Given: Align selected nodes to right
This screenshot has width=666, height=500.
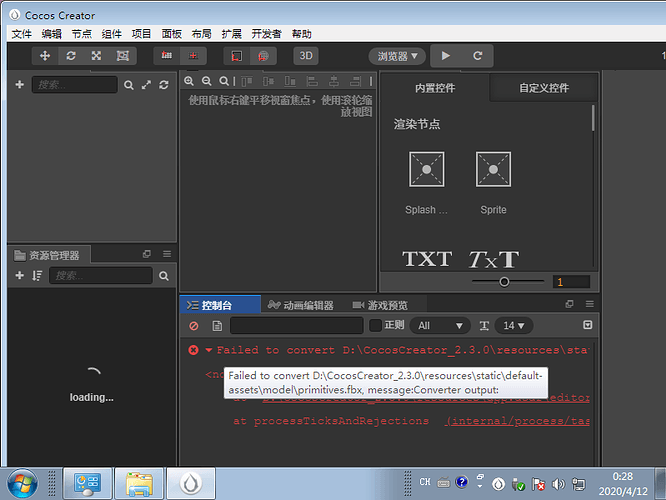Looking at the screenshot, I should pos(356,81).
